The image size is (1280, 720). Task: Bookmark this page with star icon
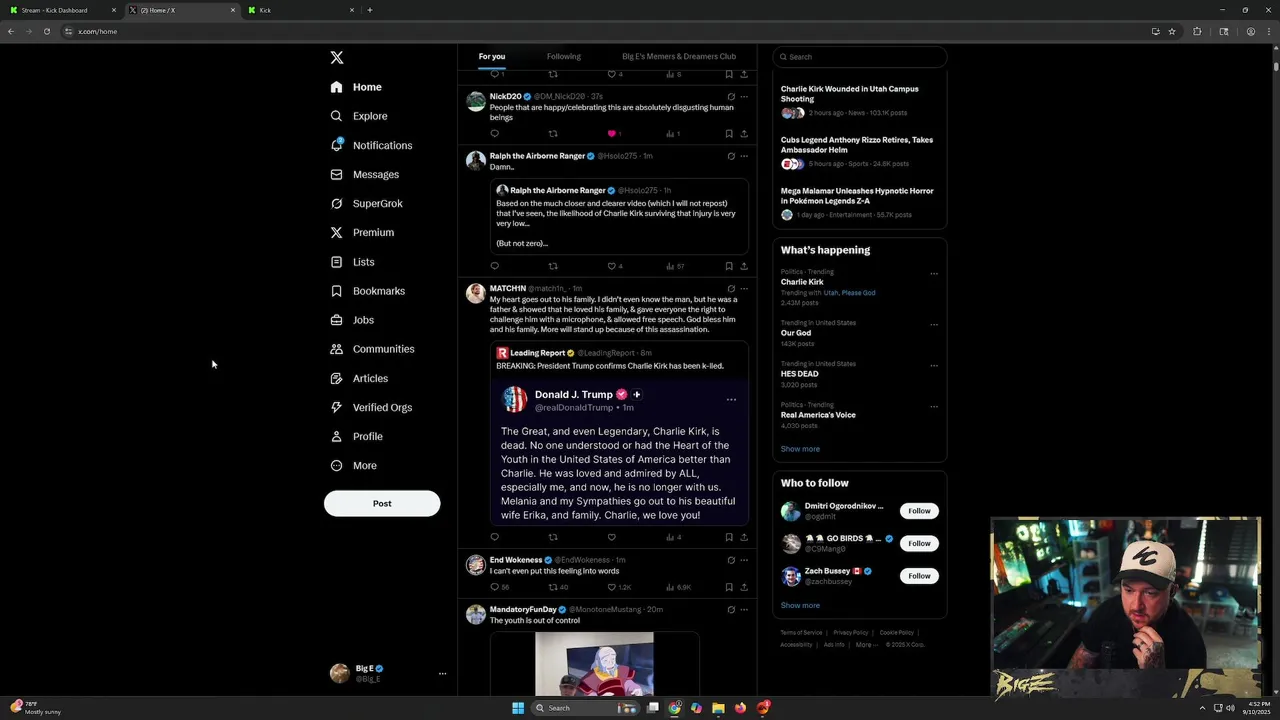1172,31
